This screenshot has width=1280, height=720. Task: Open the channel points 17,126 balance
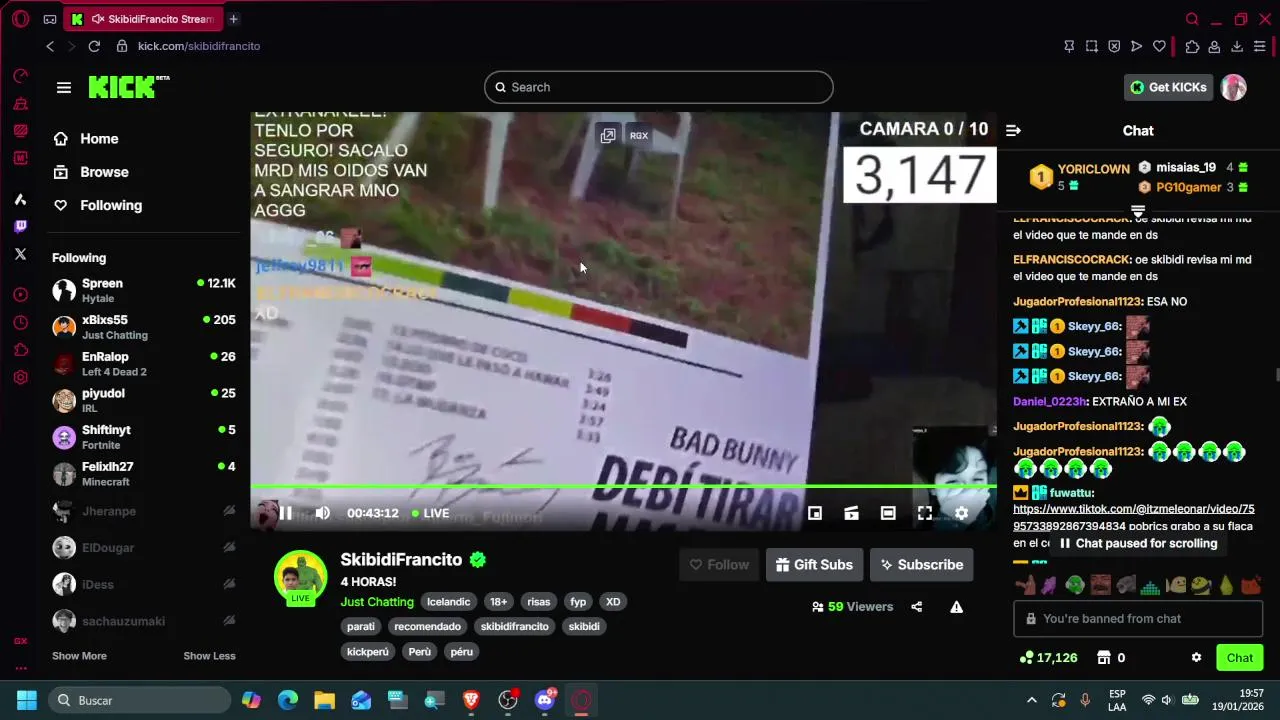tap(1048, 658)
